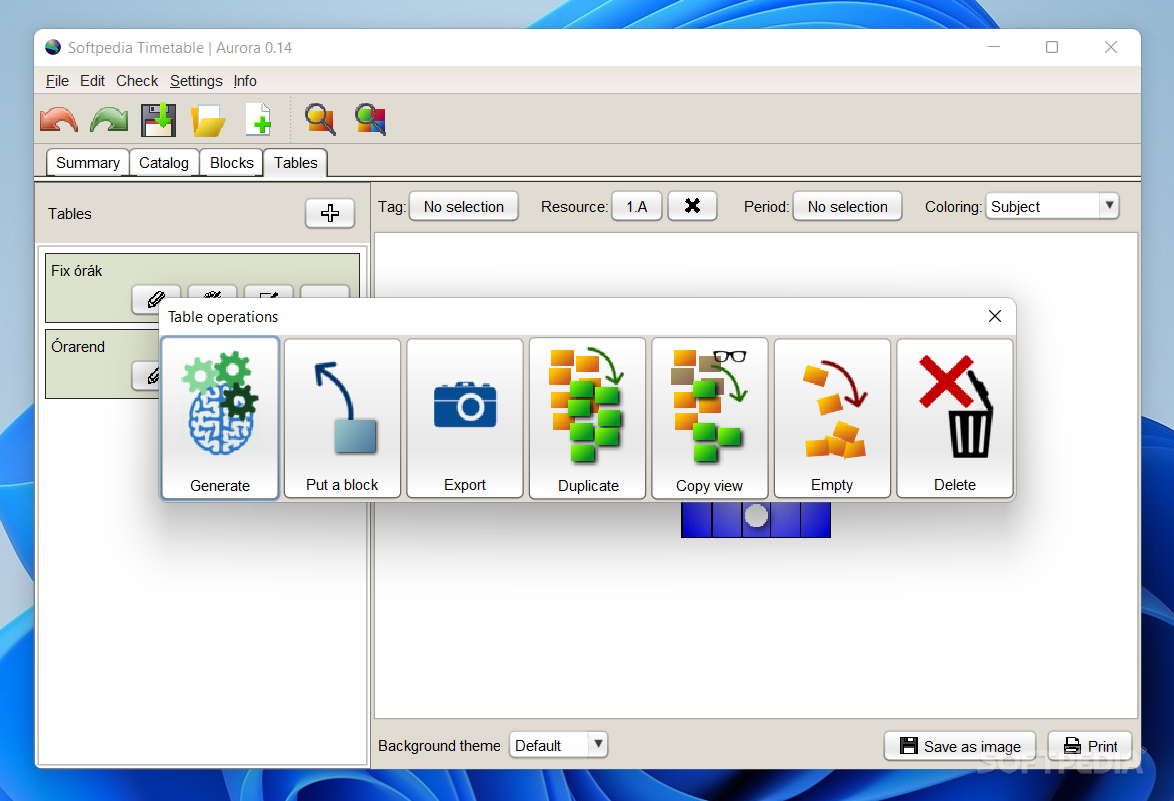
Task: Switch to the Blocks tab
Action: [x=231, y=162]
